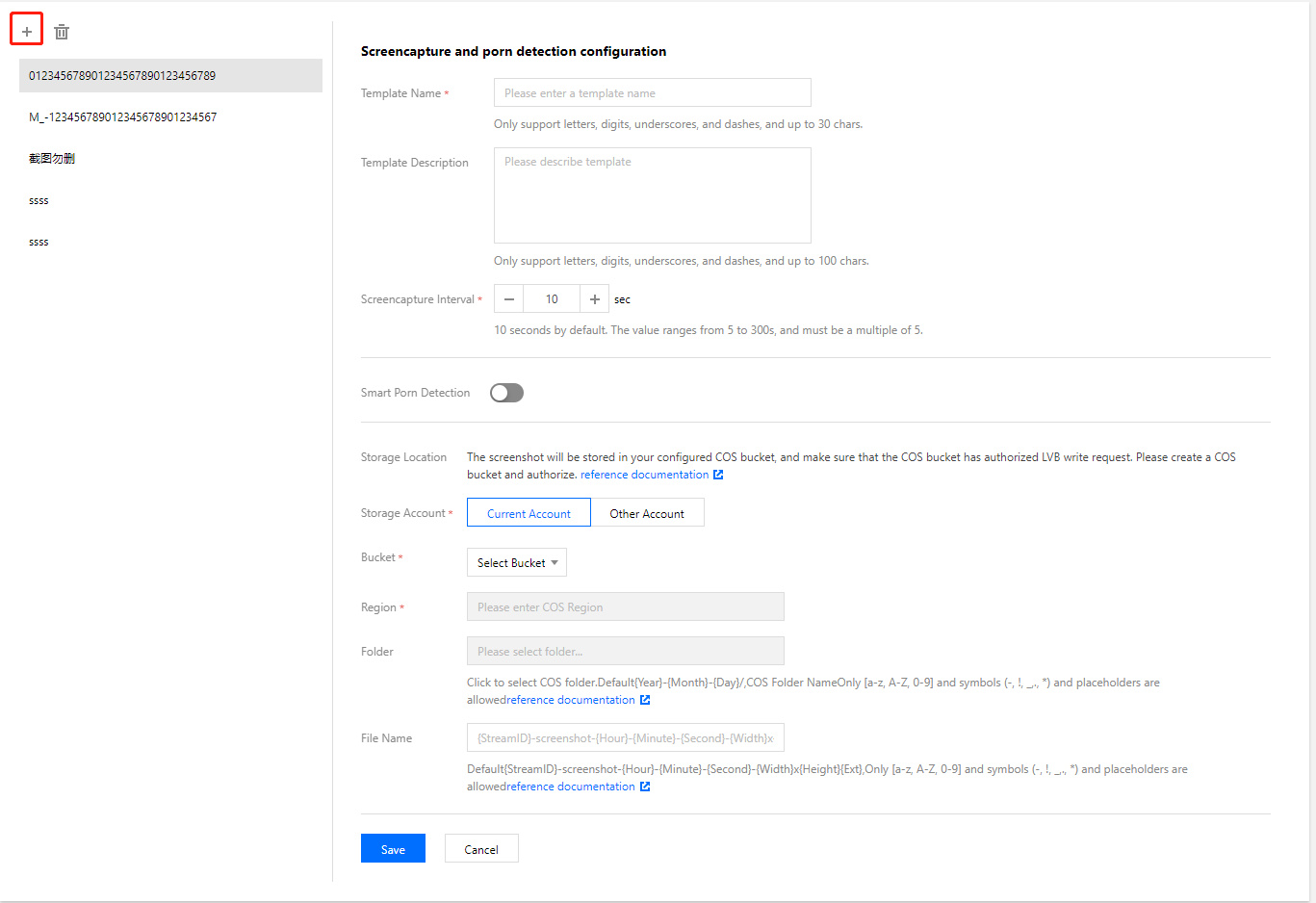
Task: Open external link icon after Storage Location documentation
Action: [x=718, y=475]
